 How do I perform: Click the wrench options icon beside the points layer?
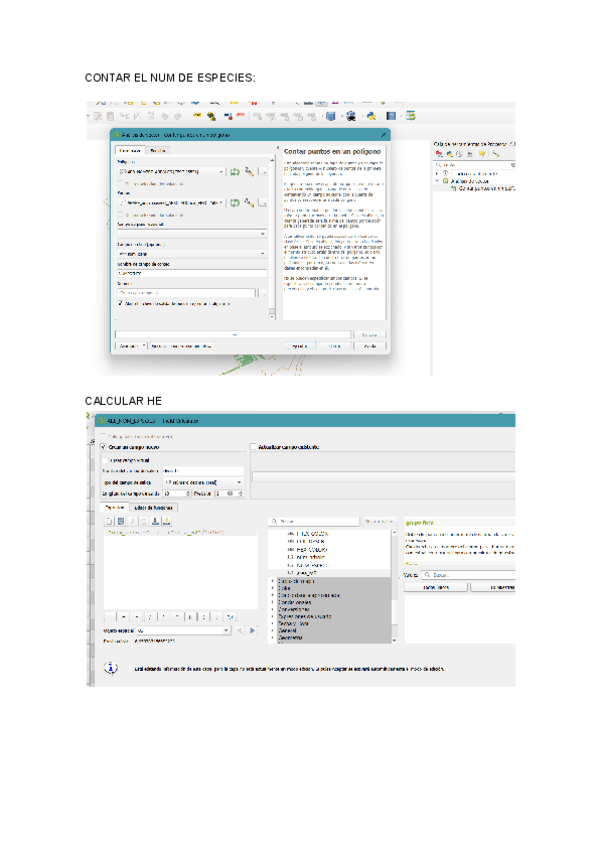[x=249, y=202]
